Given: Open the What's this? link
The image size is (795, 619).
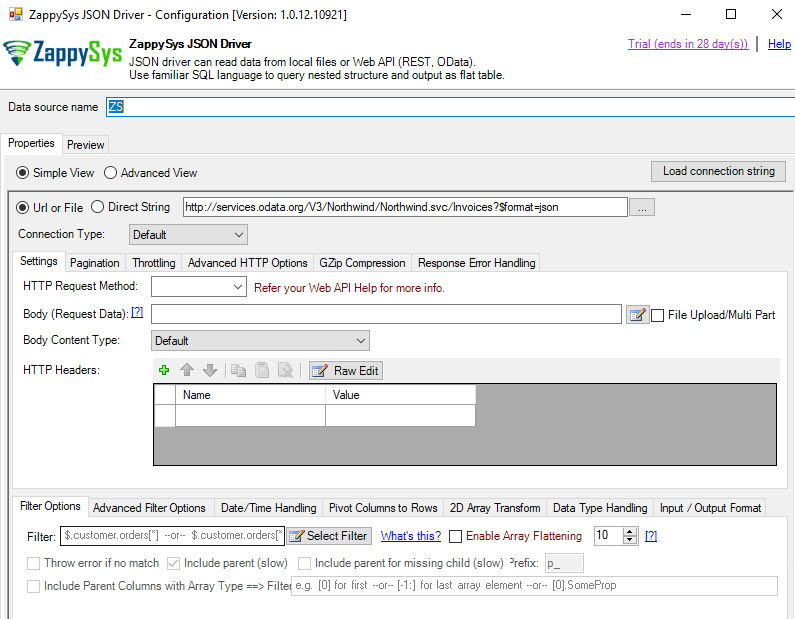Looking at the screenshot, I should point(411,536).
